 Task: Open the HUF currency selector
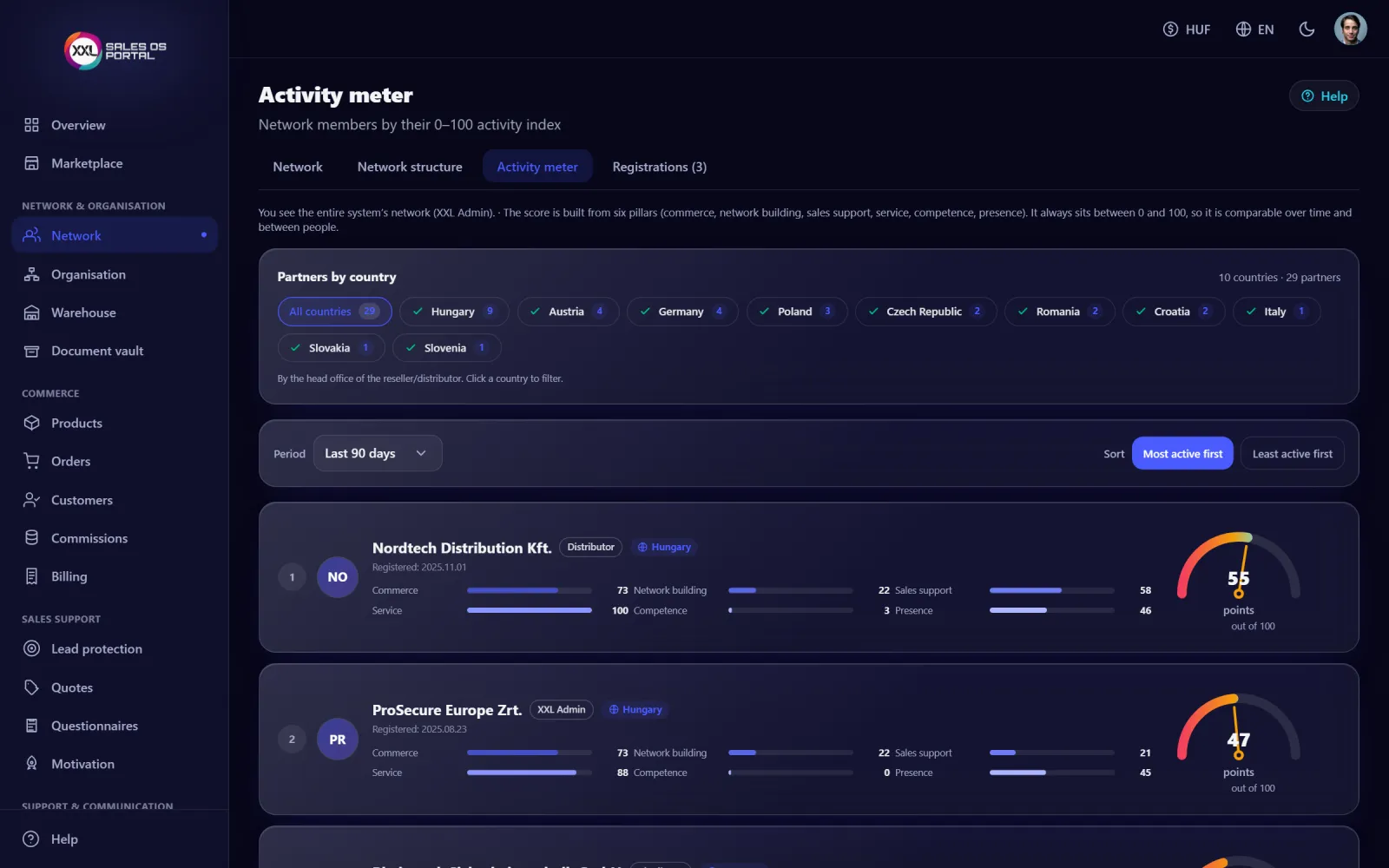tap(1187, 30)
